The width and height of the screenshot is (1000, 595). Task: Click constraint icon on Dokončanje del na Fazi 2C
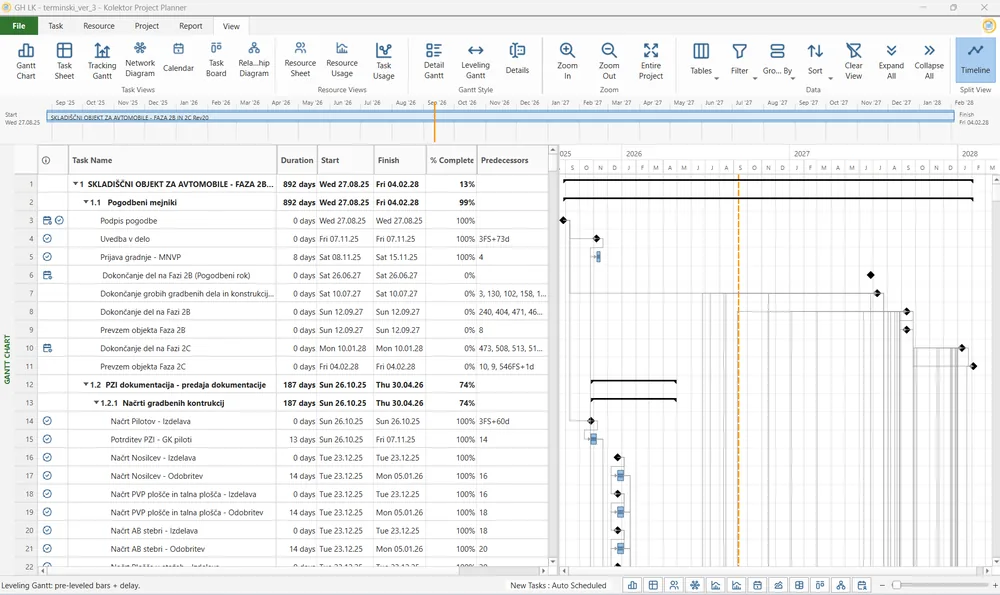(47, 348)
